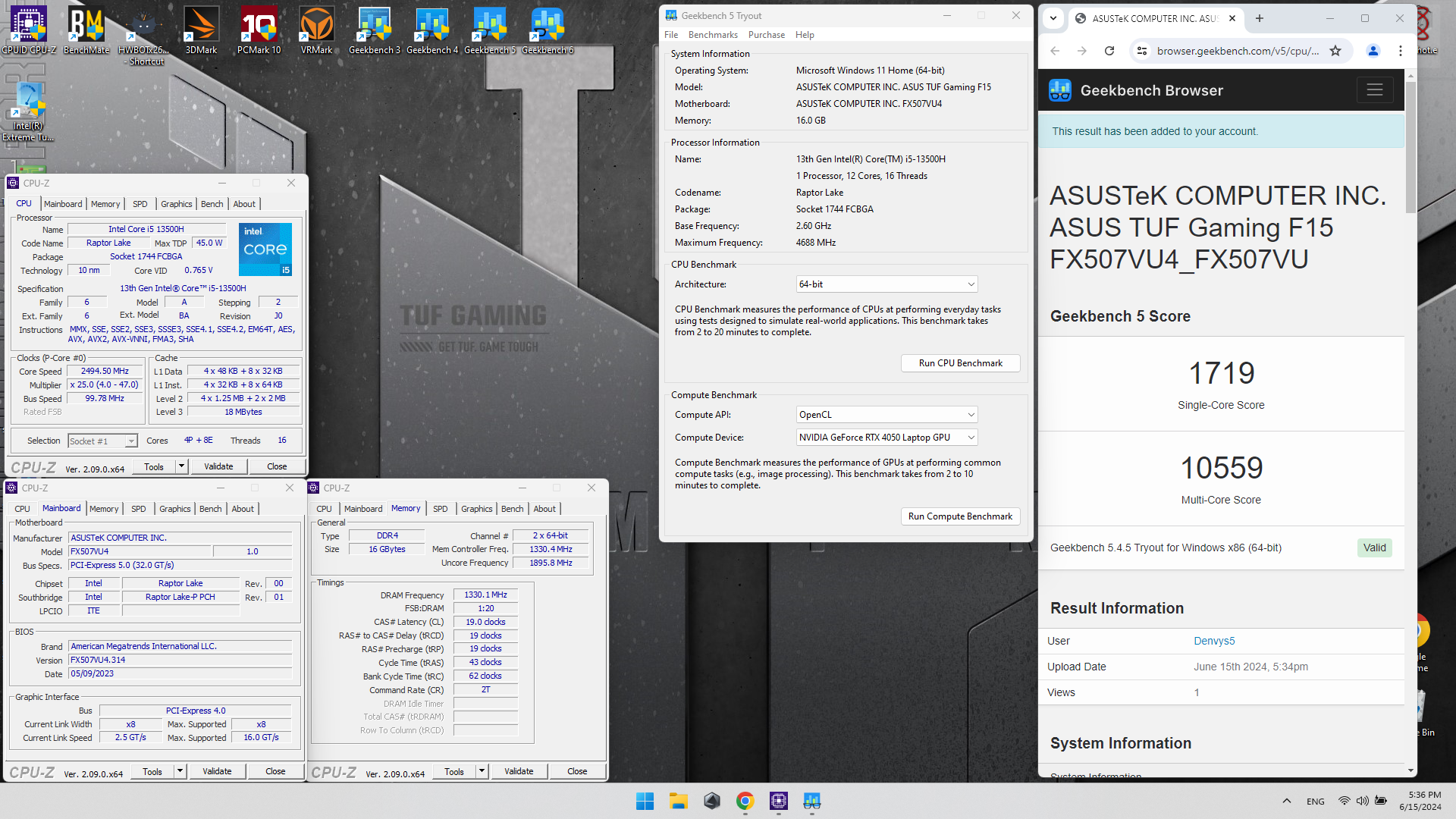Open Geekbench Purchase menu
This screenshot has width=1456, height=819.
coord(767,35)
